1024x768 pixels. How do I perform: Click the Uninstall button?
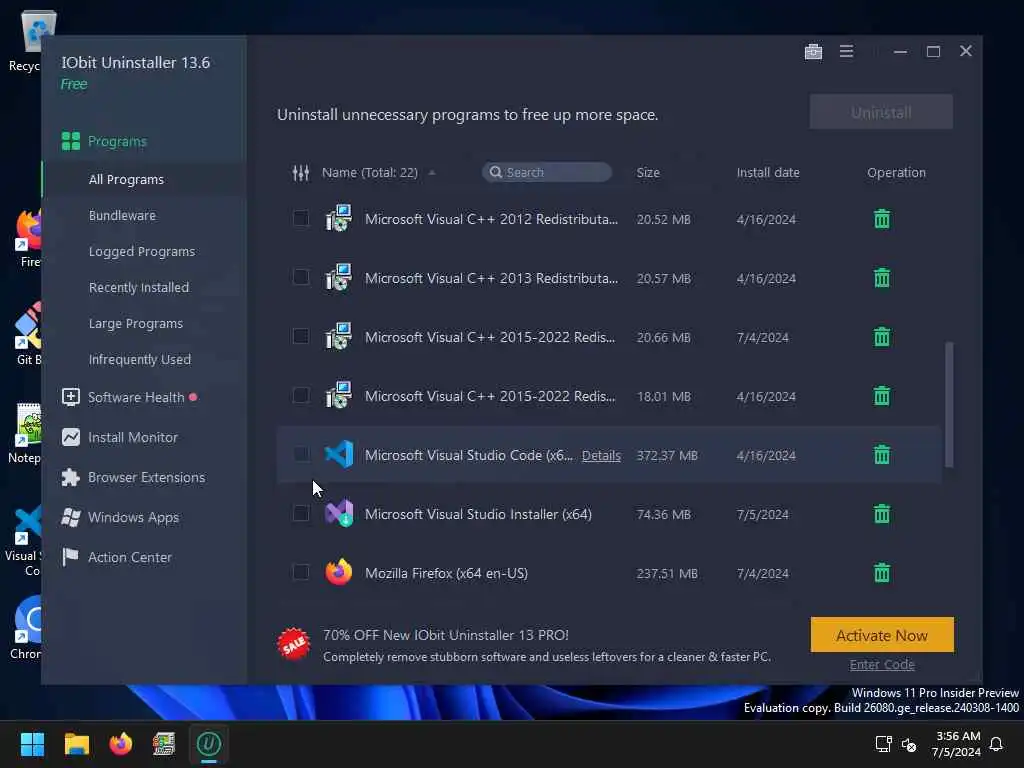coord(881,112)
